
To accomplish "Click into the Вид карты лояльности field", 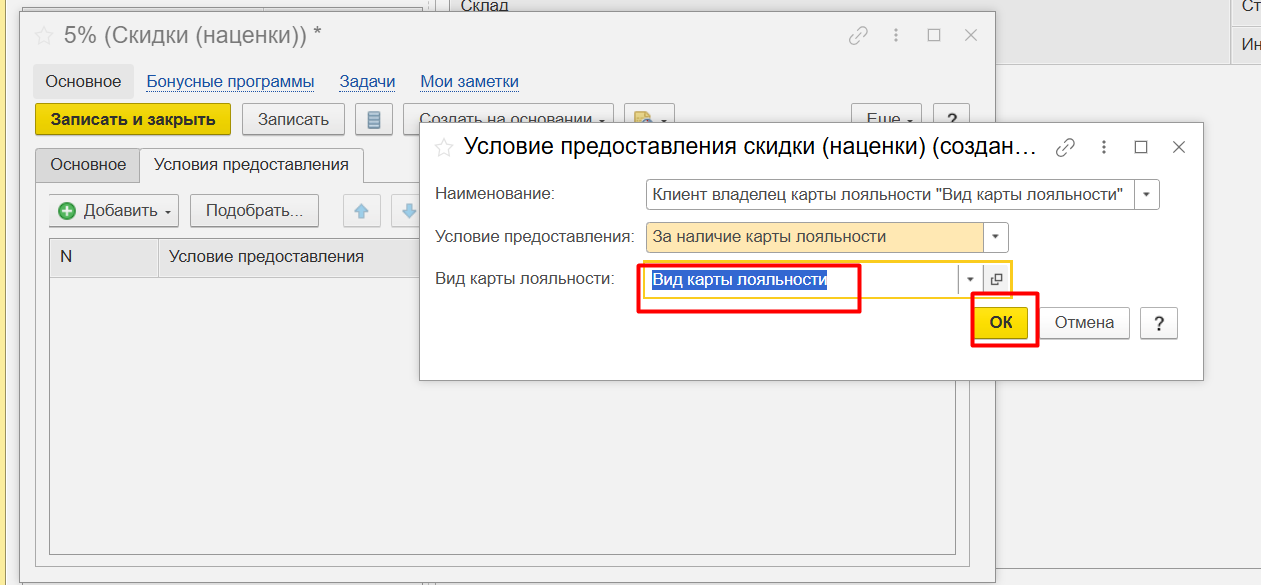I will click(800, 280).
